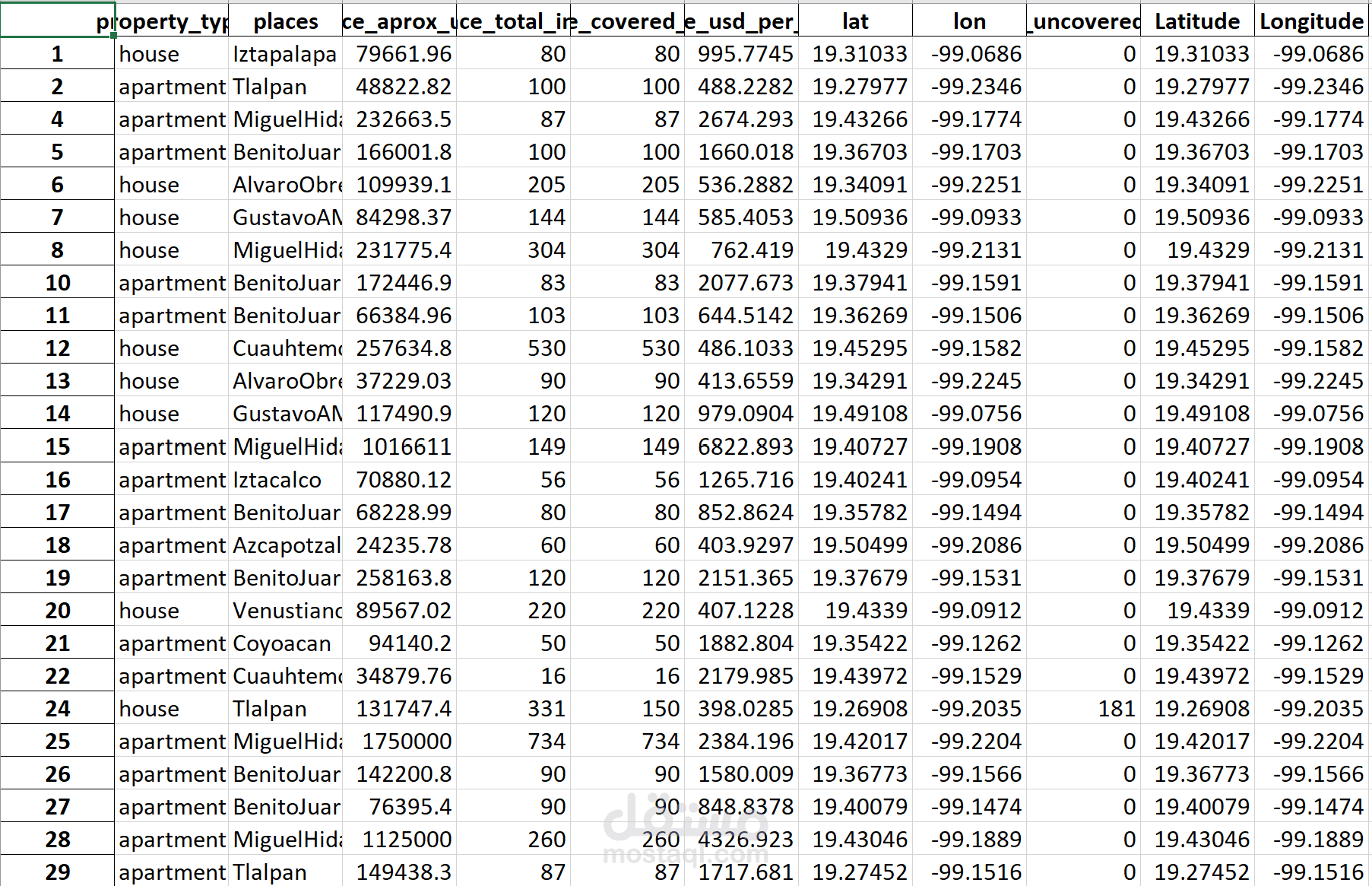Image resolution: width=1372 pixels, height=886 pixels.
Task: Select the Longitude column header cell
Action: click(x=1311, y=21)
